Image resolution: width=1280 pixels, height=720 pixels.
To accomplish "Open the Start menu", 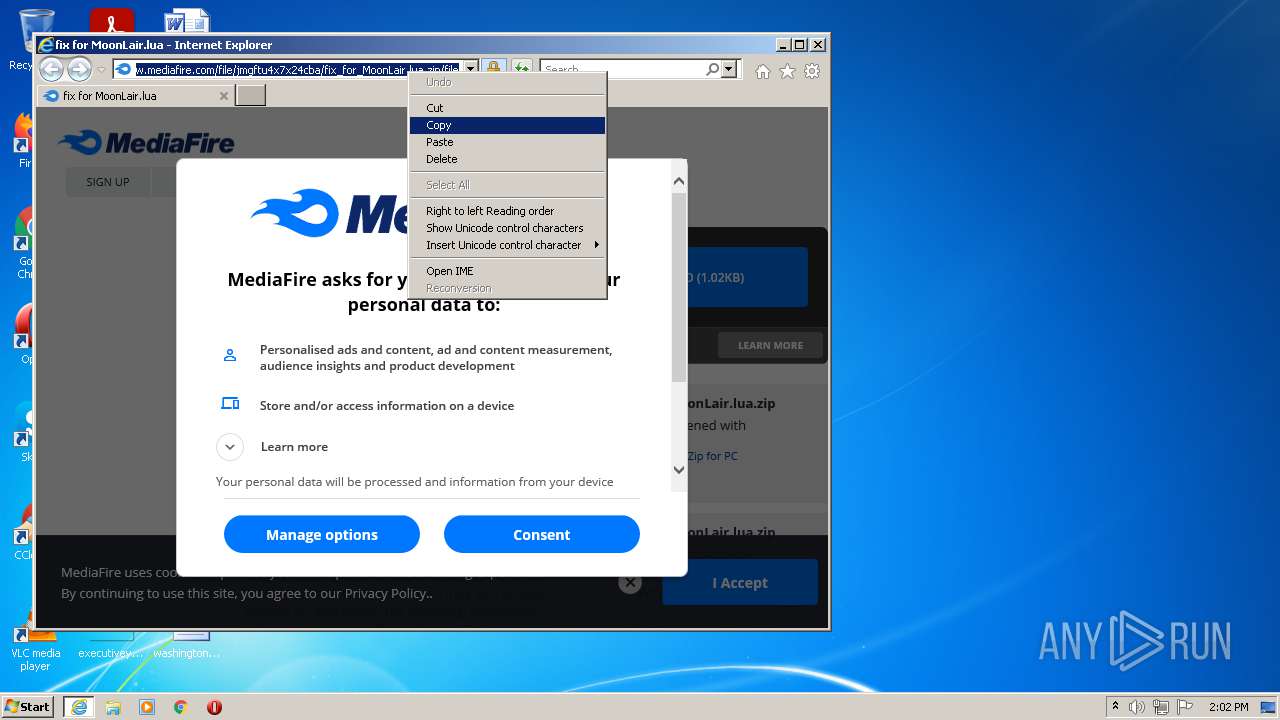I will click(x=27, y=706).
